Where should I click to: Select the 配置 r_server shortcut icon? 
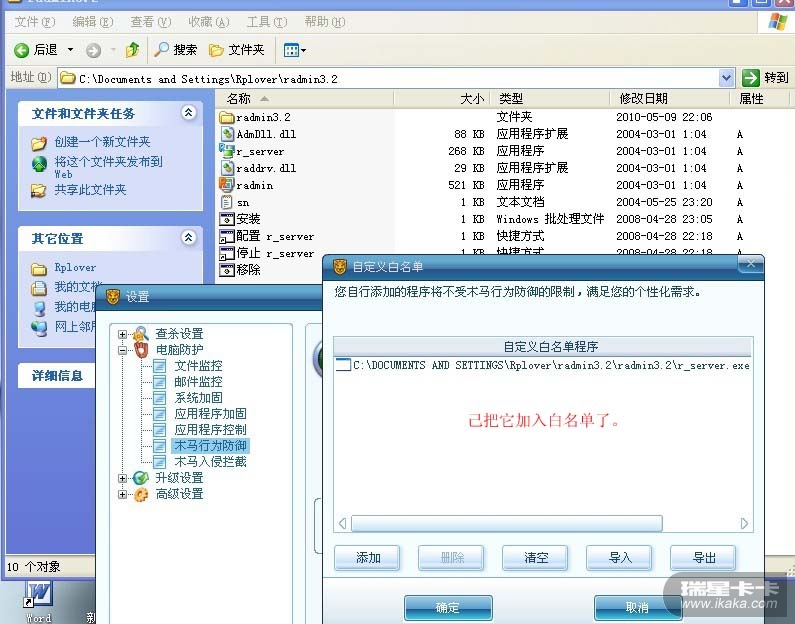[227, 236]
